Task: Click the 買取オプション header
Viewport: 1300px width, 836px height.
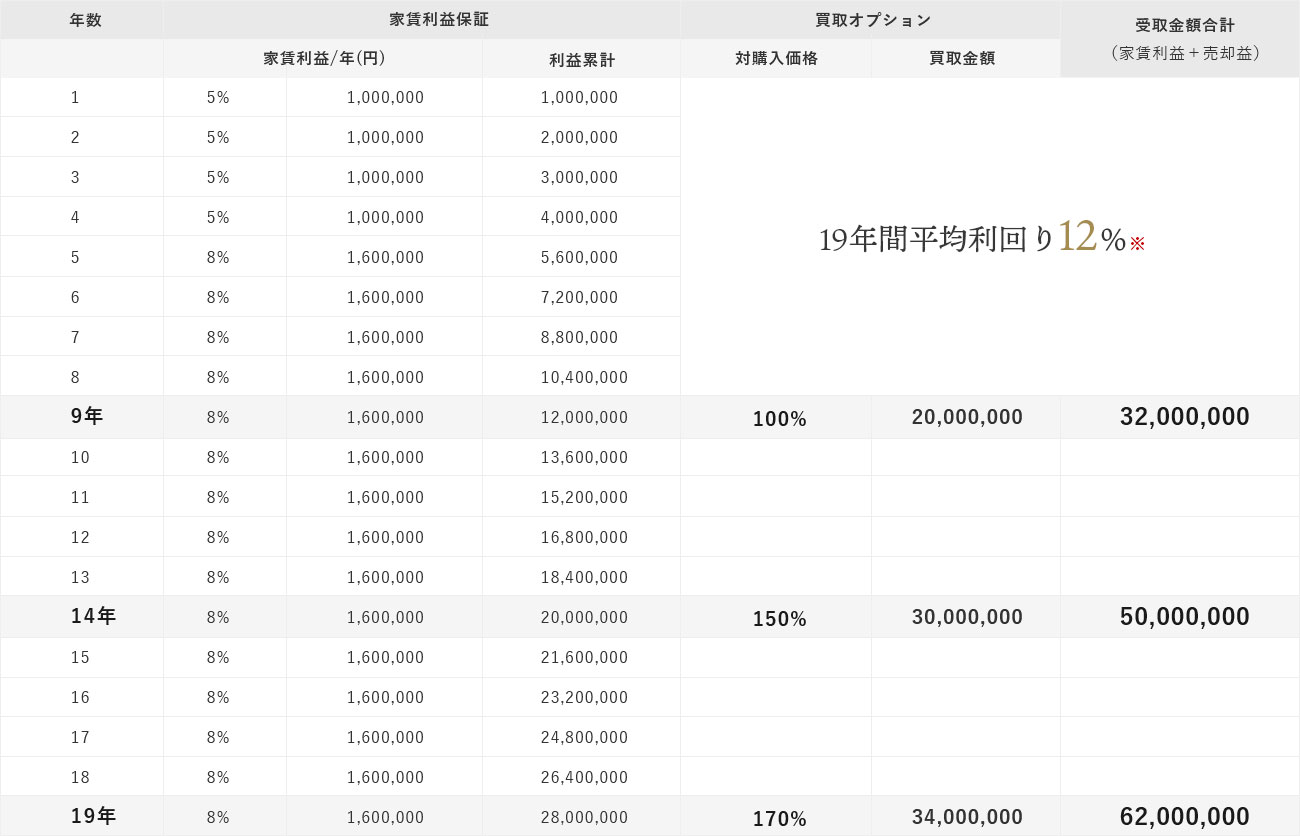Action: coord(872,19)
